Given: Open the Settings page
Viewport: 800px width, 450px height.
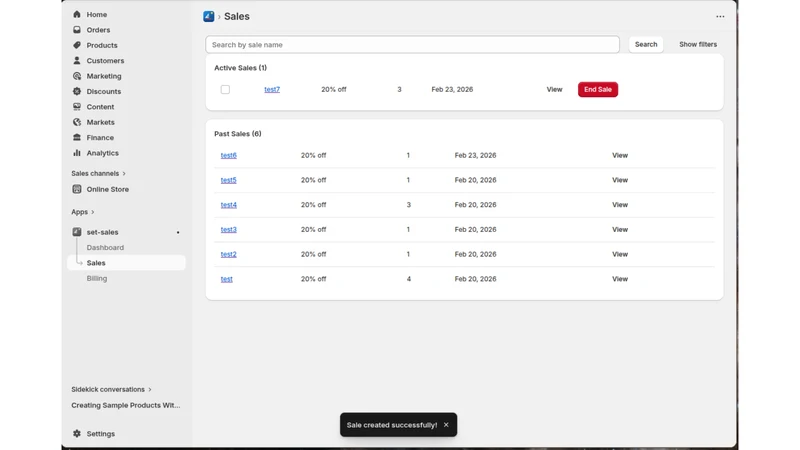Looking at the screenshot, I should pyautogui.click(x=101, y=433).
